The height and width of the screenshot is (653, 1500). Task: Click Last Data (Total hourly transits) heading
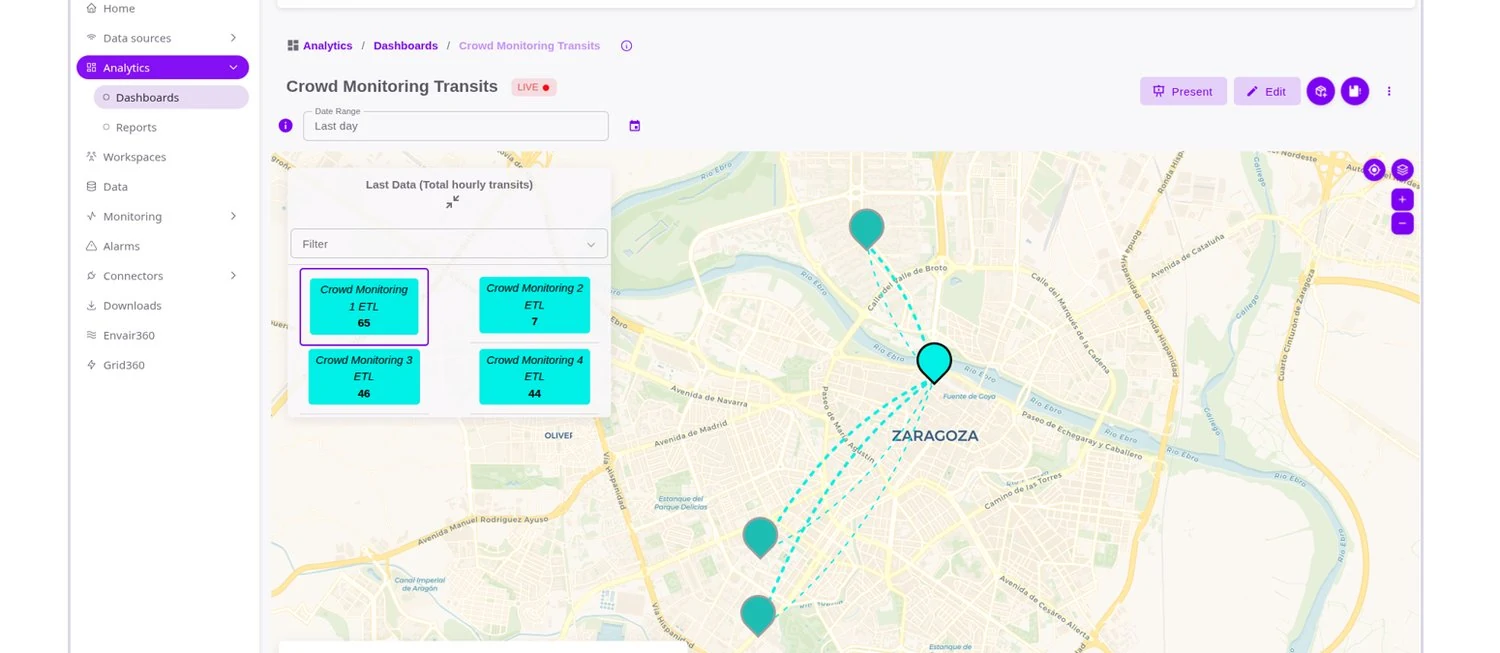(x=449, y=185)
